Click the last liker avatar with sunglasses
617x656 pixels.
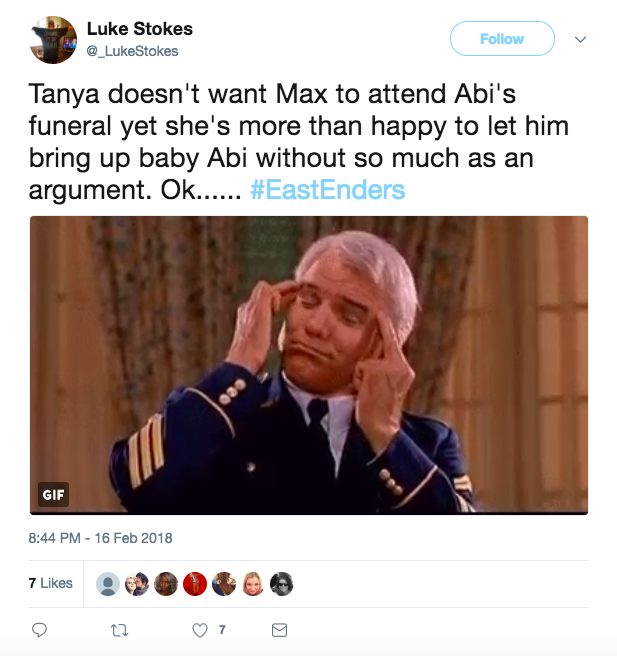click(x=282, y=584)
